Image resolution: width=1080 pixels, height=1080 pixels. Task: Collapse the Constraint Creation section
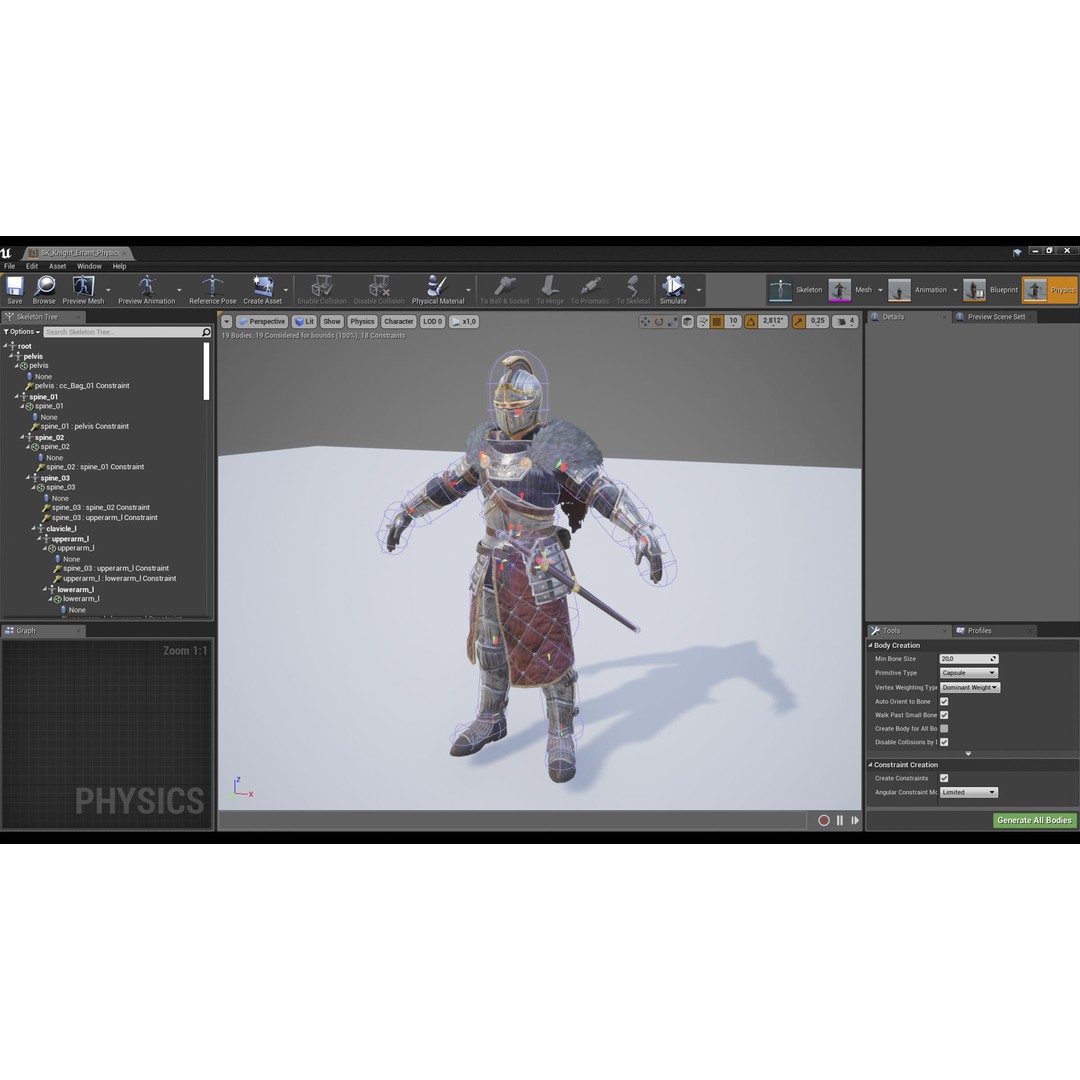pos(870,765)
